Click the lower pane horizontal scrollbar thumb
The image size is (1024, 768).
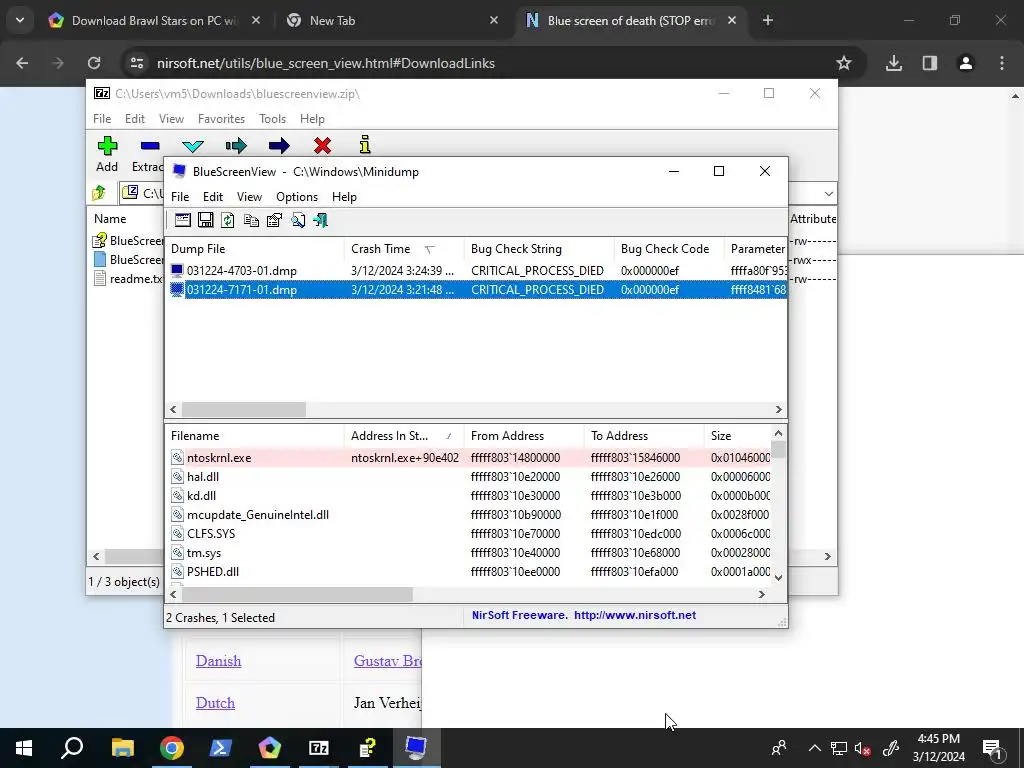pyautogui.click(x=297, y=594)
